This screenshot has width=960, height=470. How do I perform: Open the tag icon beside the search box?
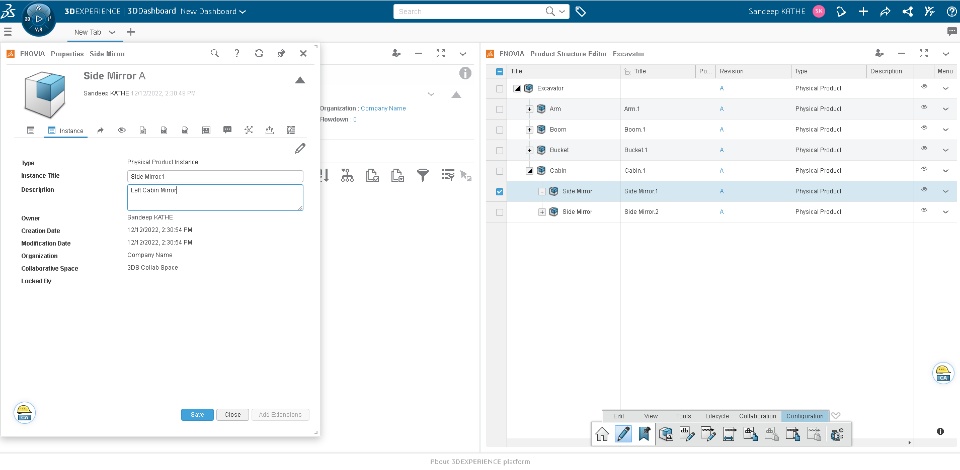tap(581, 11)
